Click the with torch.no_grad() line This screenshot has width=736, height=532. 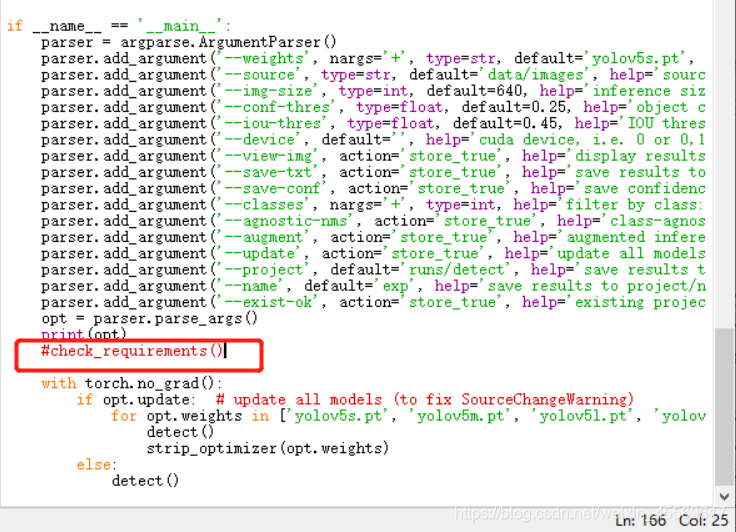[x=131, y=384]
